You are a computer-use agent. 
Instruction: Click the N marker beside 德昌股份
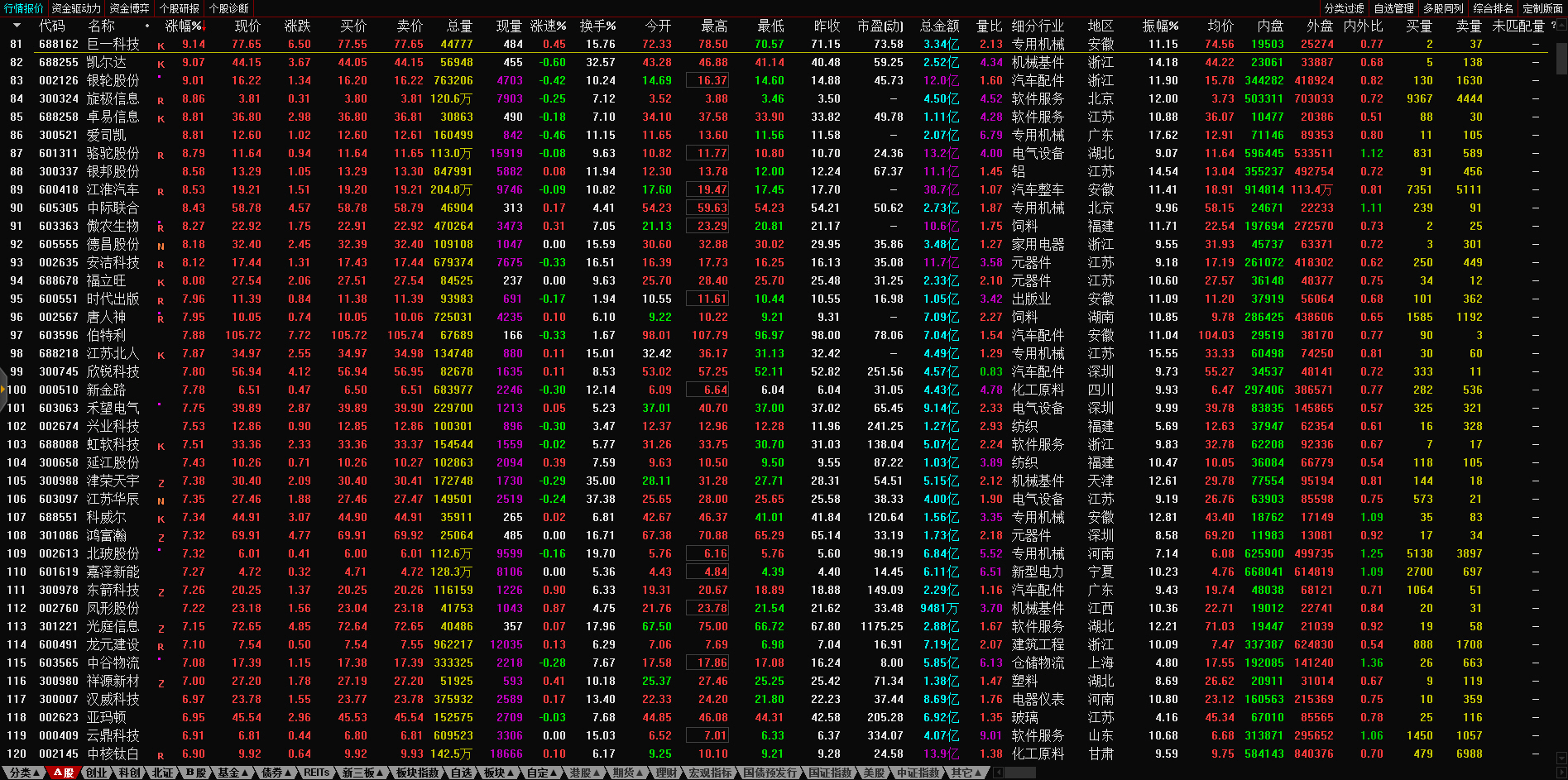[161, 246]
